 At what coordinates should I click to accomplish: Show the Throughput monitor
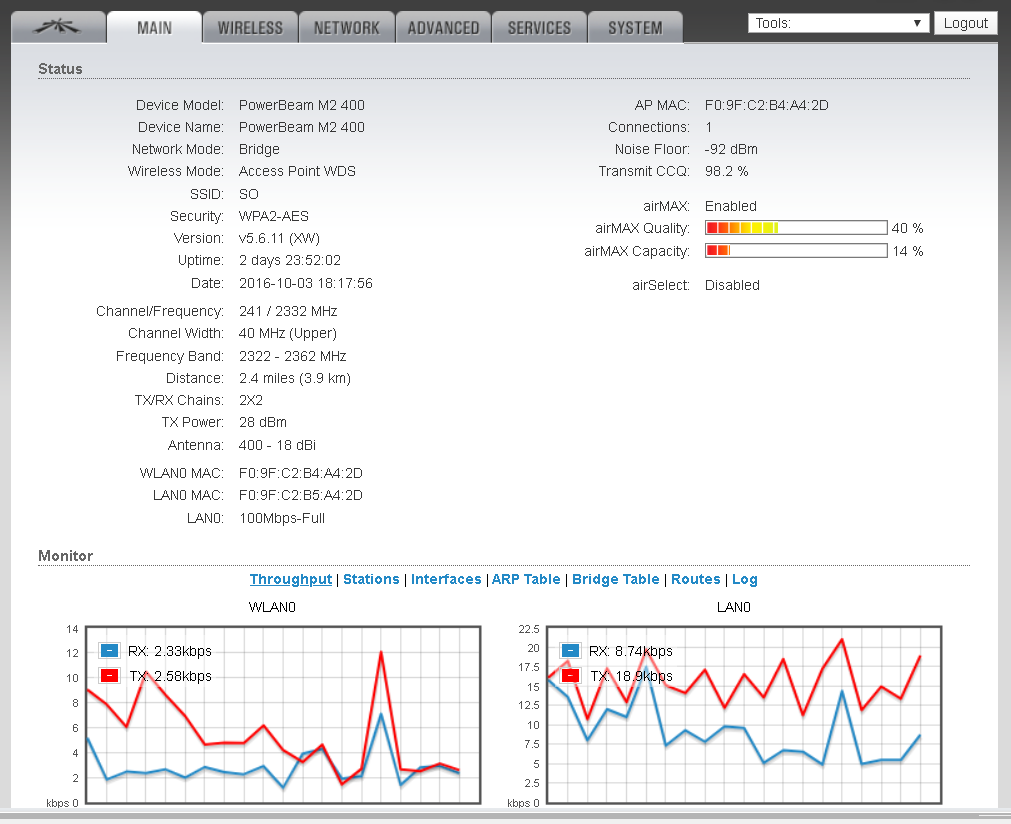(x=291, y=579)
